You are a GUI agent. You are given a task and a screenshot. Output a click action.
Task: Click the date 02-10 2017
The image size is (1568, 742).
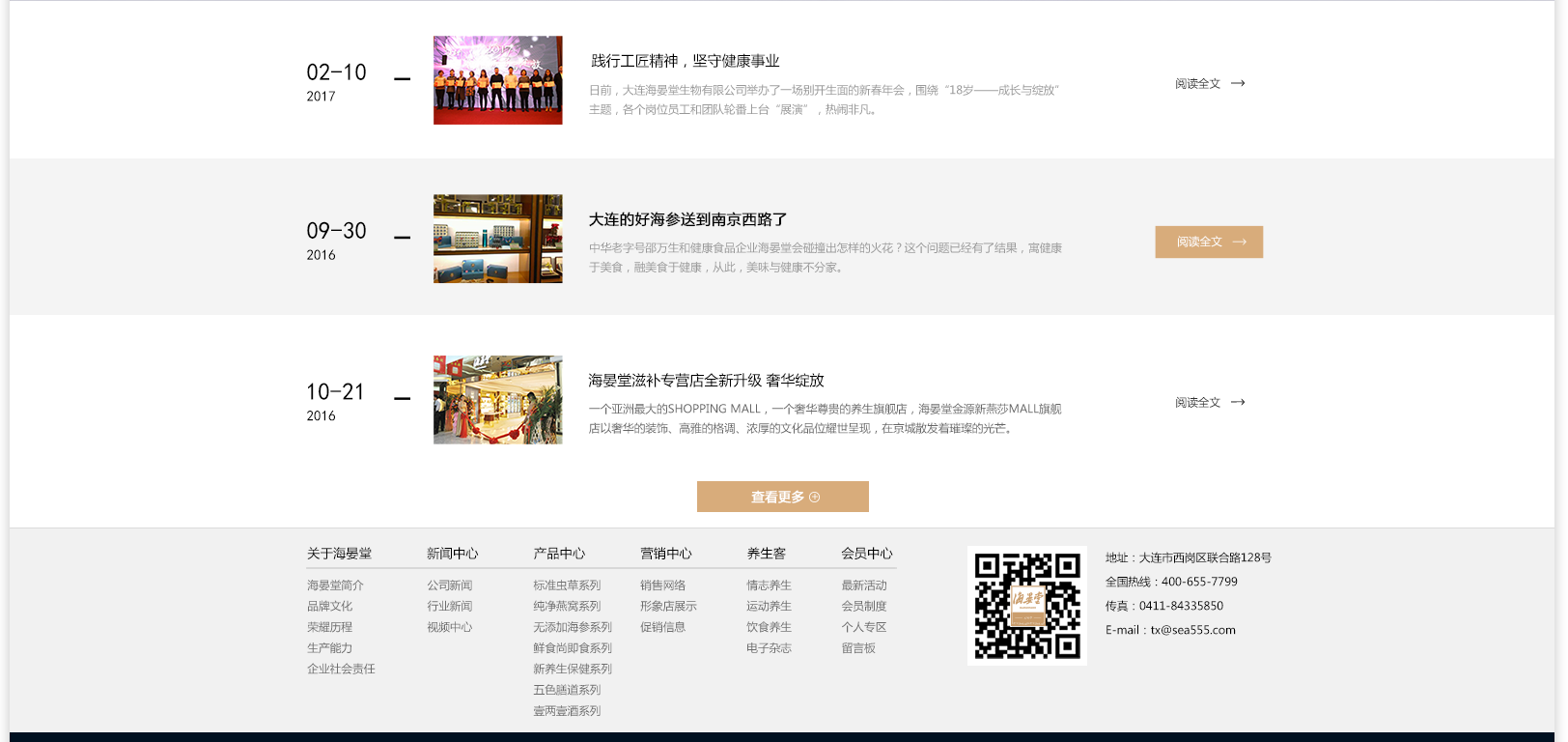tap(336, 82)
